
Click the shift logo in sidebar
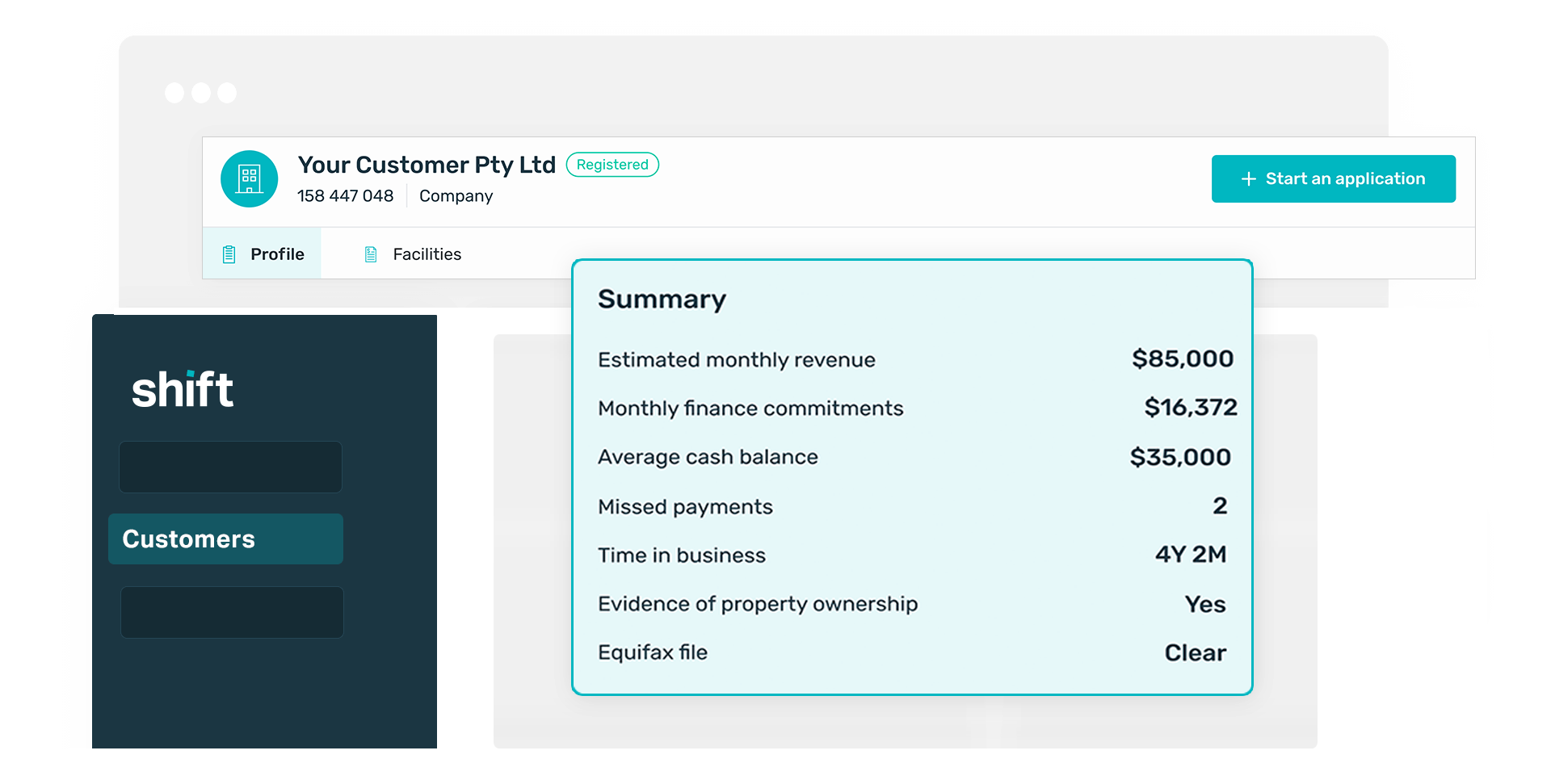point(183,389)
